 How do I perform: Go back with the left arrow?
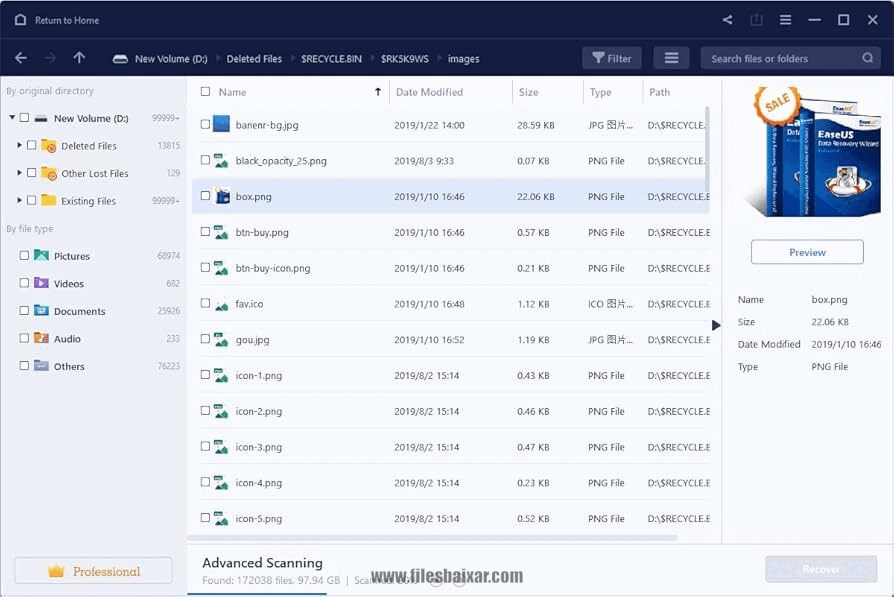[x=21, y=58]
